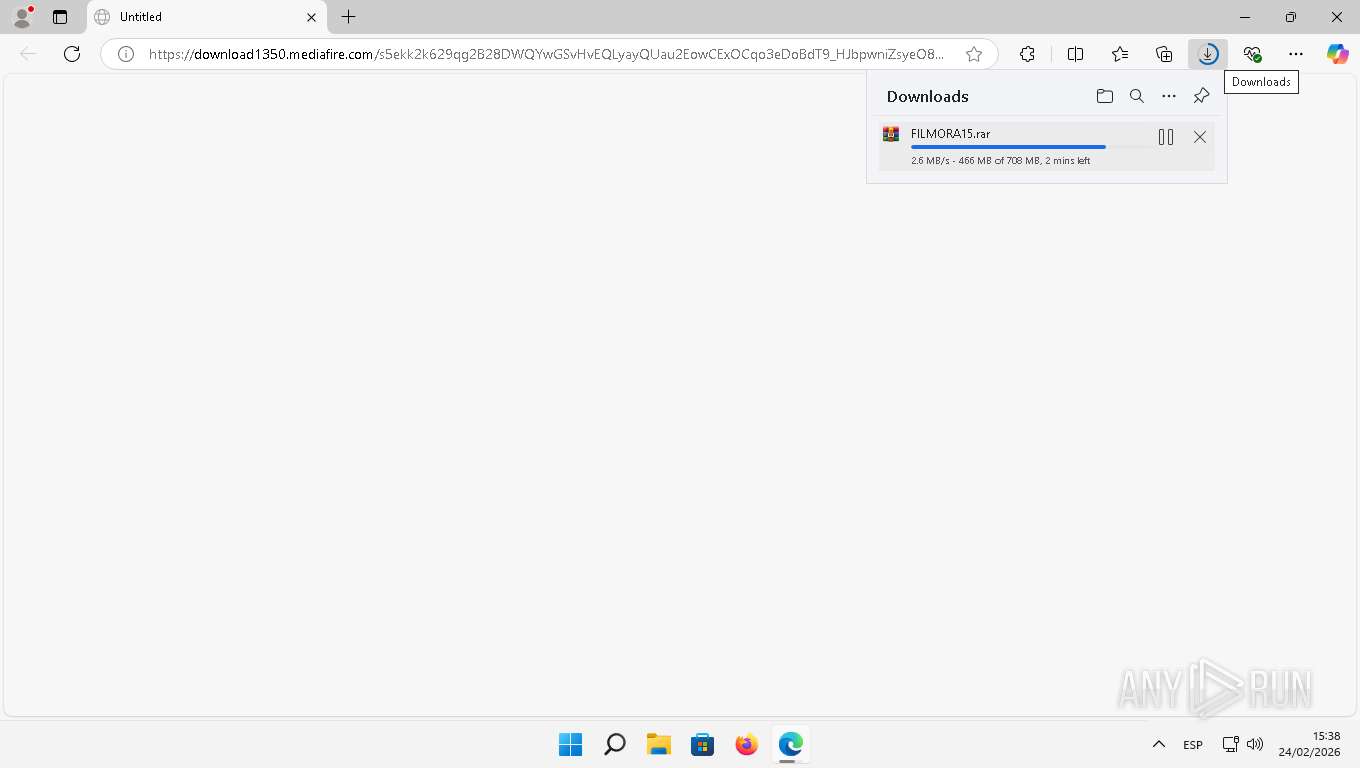Switch the ESP input language
The image size is (1360, 768).
(x=1193, y=745)
